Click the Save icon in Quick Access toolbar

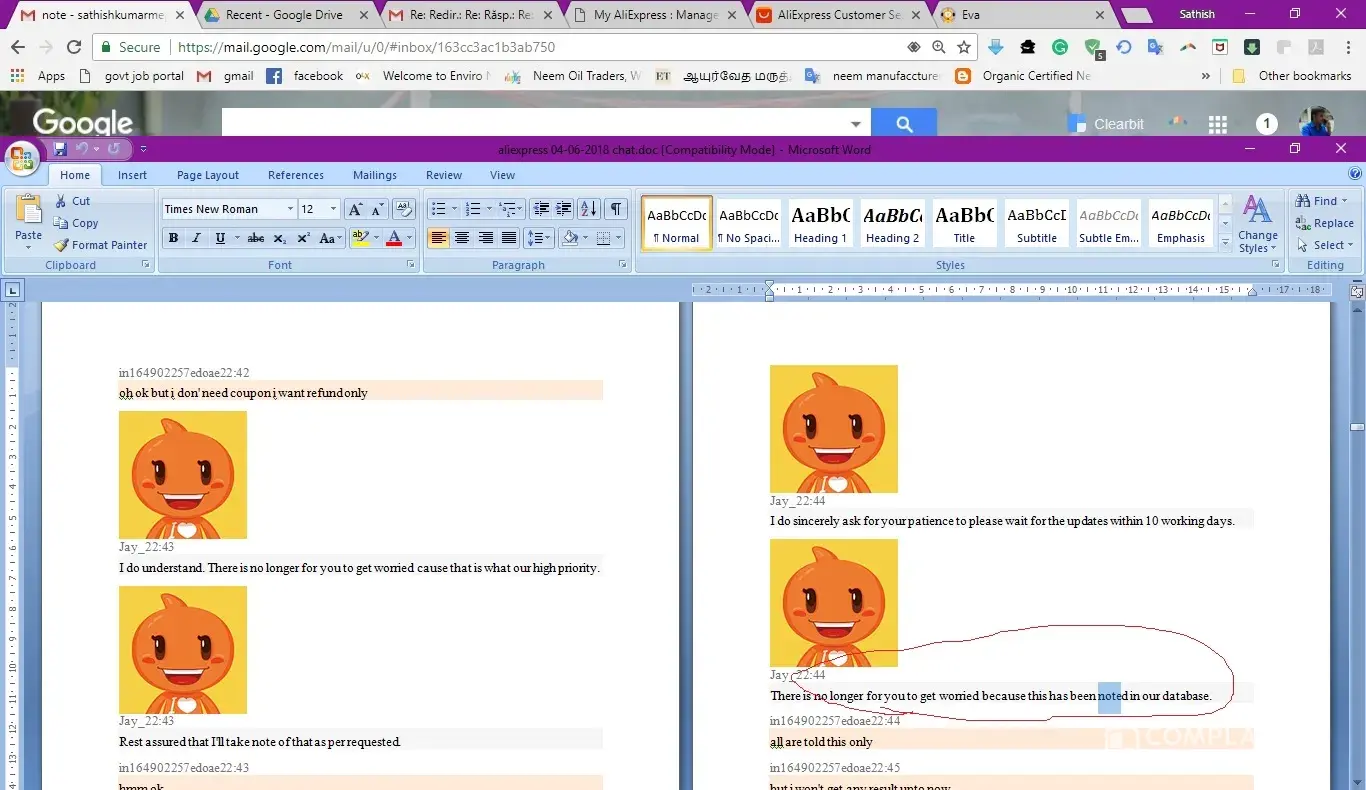(60, 149)
